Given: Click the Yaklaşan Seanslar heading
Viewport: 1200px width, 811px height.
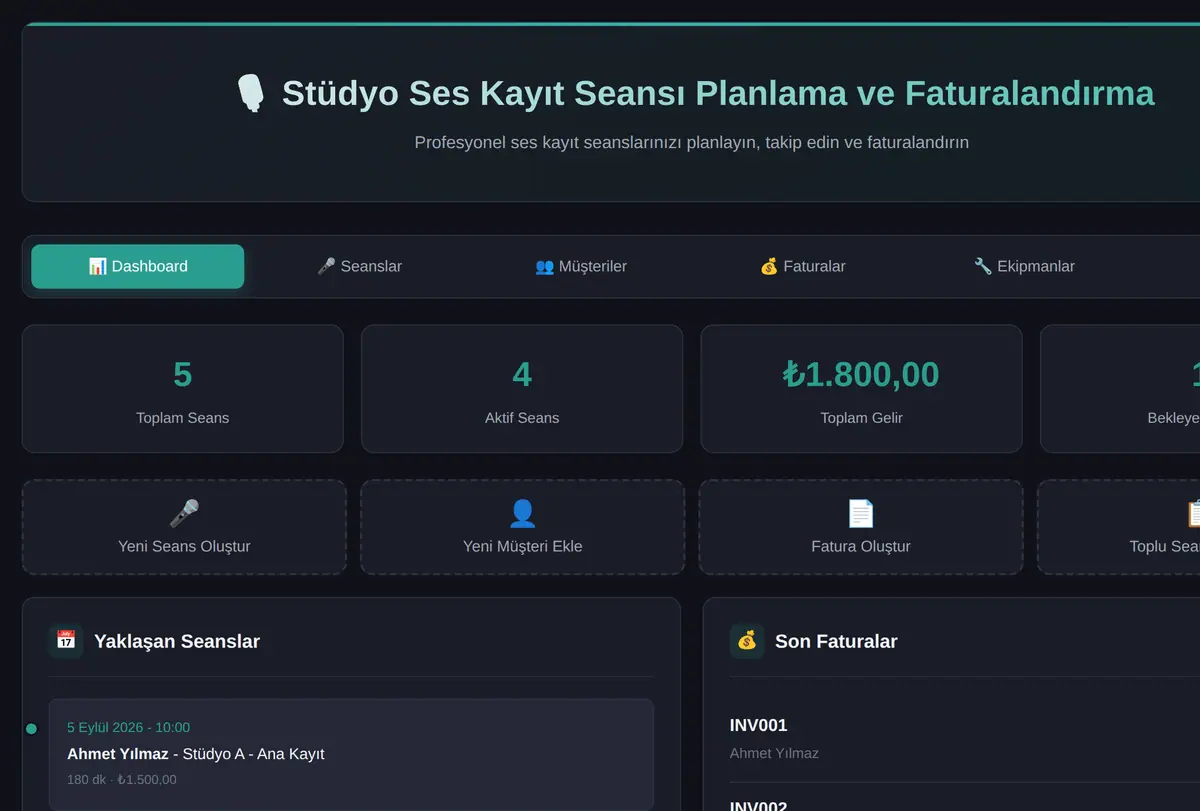Looking at the screenshot, I should pyautogui.click(x=177, y=641).
